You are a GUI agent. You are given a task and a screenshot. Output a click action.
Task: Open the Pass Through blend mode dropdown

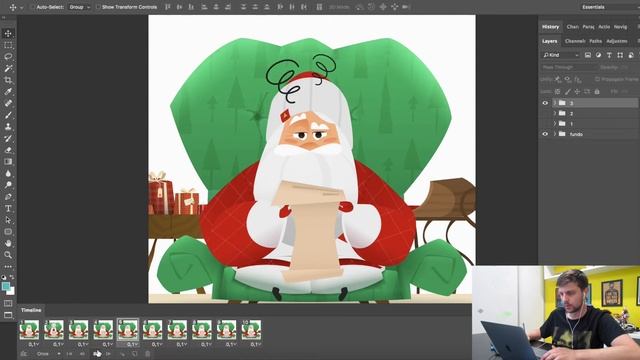[x=568, y=67]
